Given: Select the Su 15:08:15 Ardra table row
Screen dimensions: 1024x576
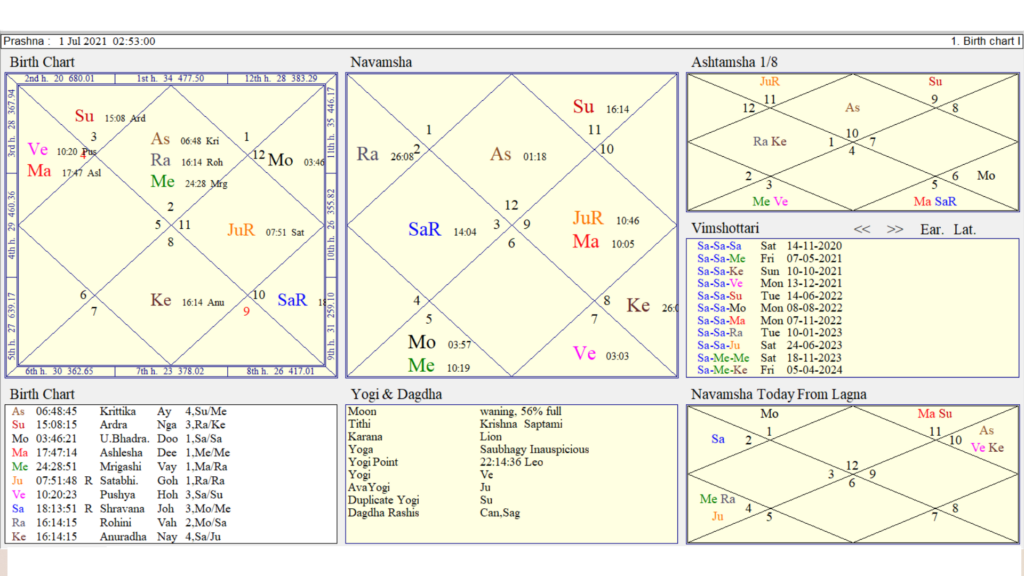Looking at the screenshot, I should (120, 425).
